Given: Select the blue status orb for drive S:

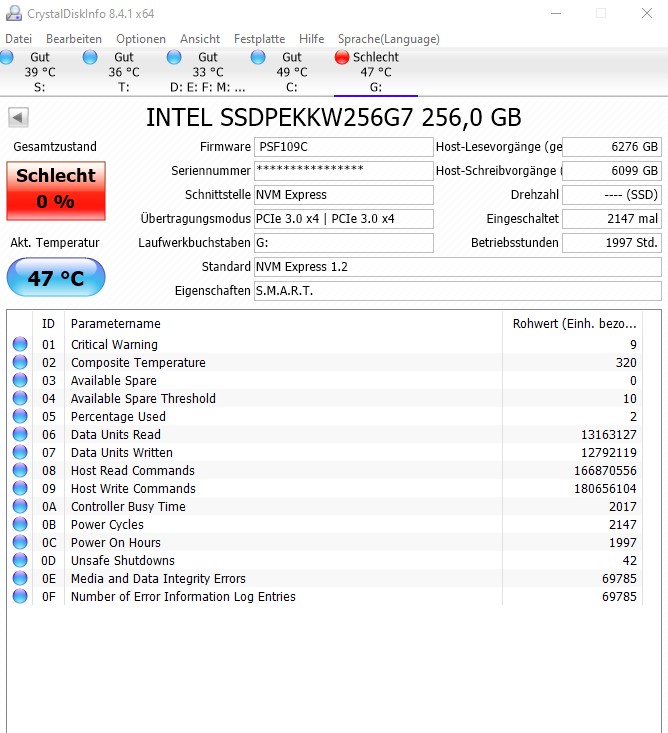Looking at the screenshot, I should [7, 57].
